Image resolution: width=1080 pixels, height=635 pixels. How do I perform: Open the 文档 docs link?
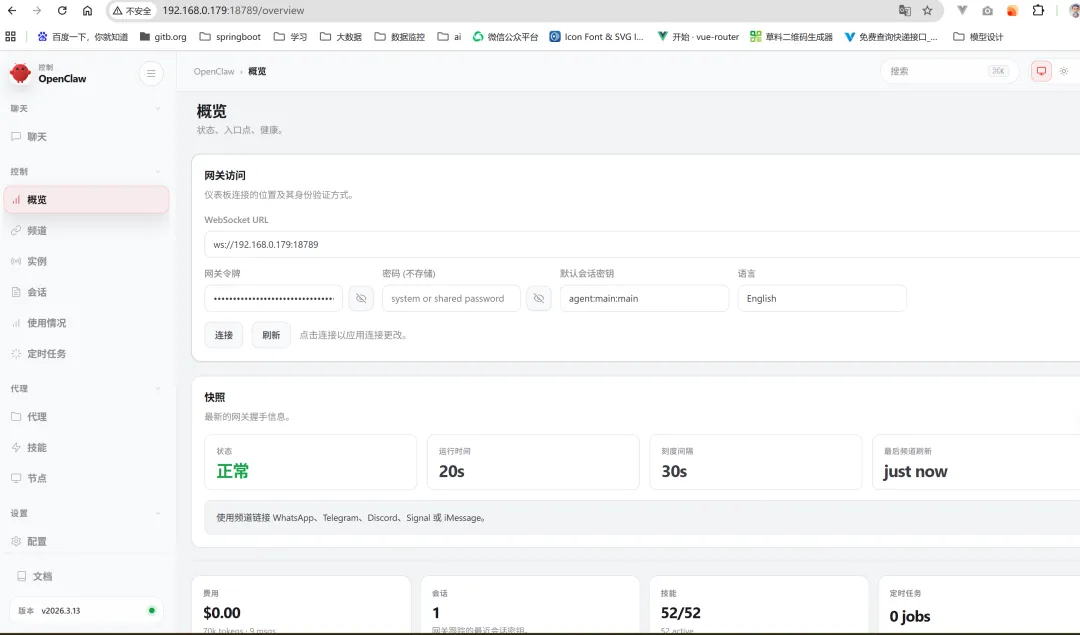click(x=86, y=576)
